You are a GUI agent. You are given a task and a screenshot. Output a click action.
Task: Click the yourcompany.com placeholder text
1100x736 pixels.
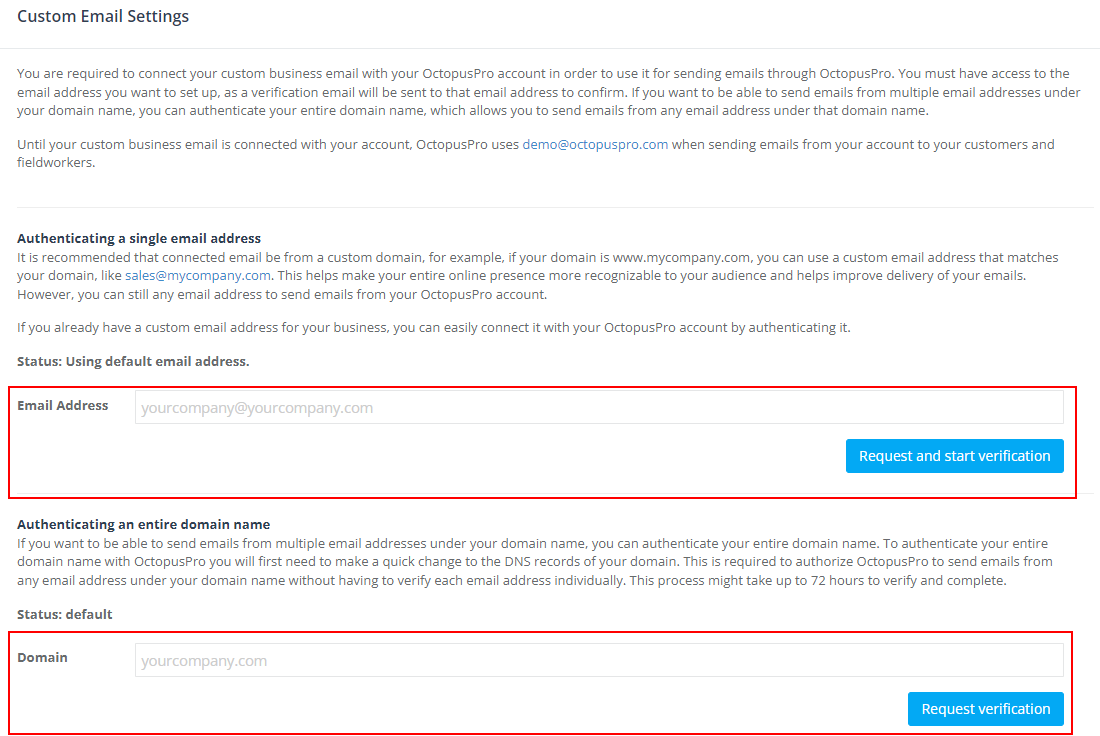[204, 661]
